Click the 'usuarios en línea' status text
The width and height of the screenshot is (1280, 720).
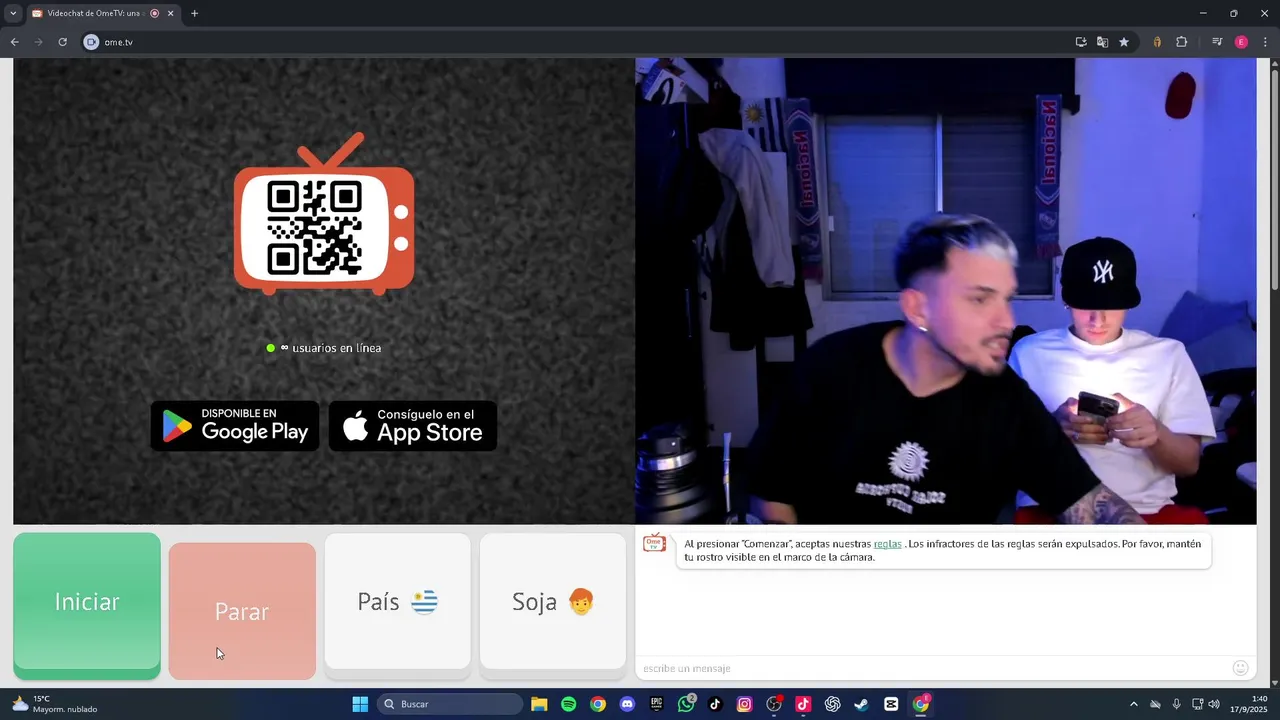tap(336, 348)
